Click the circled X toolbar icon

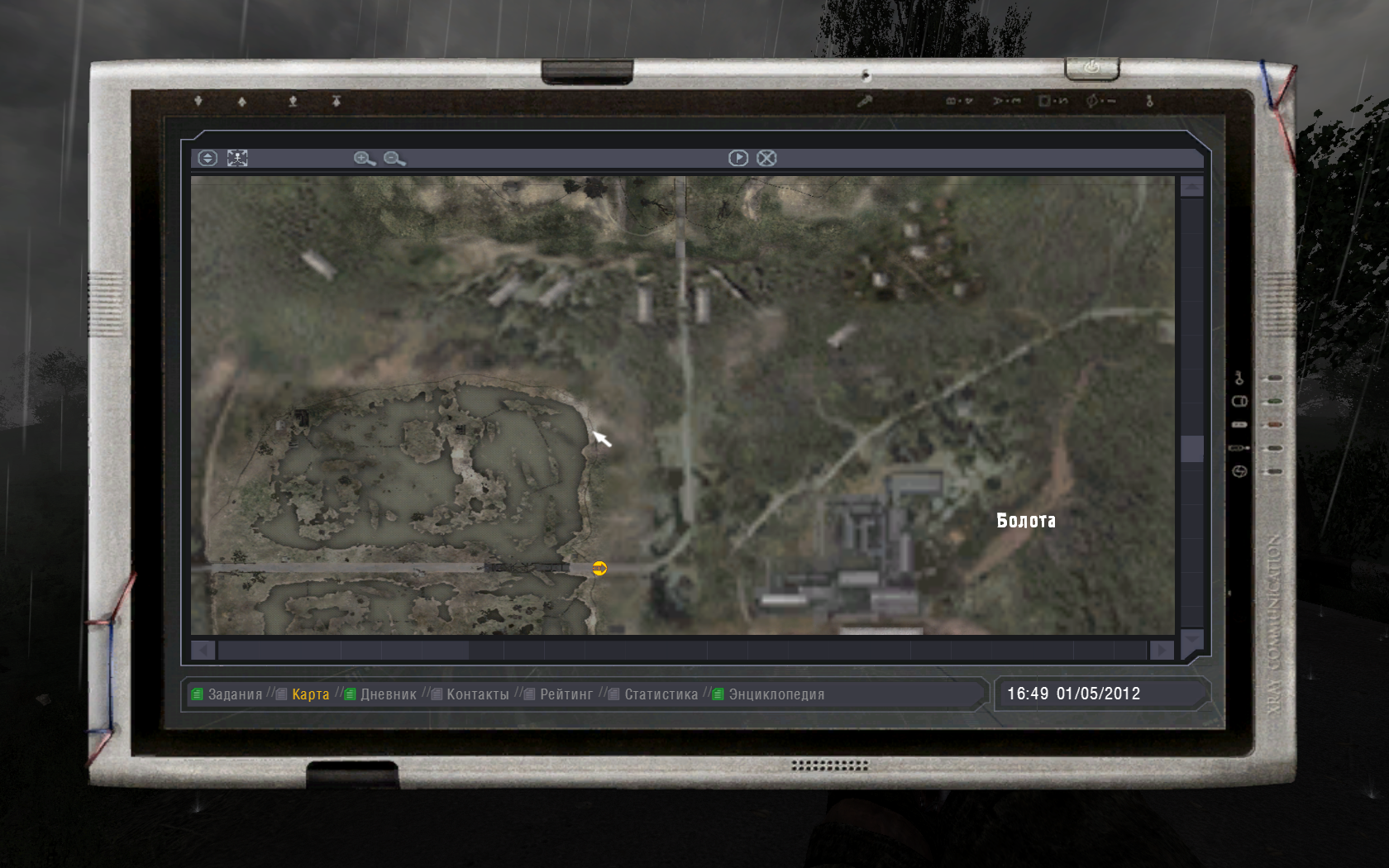(766, 158)
